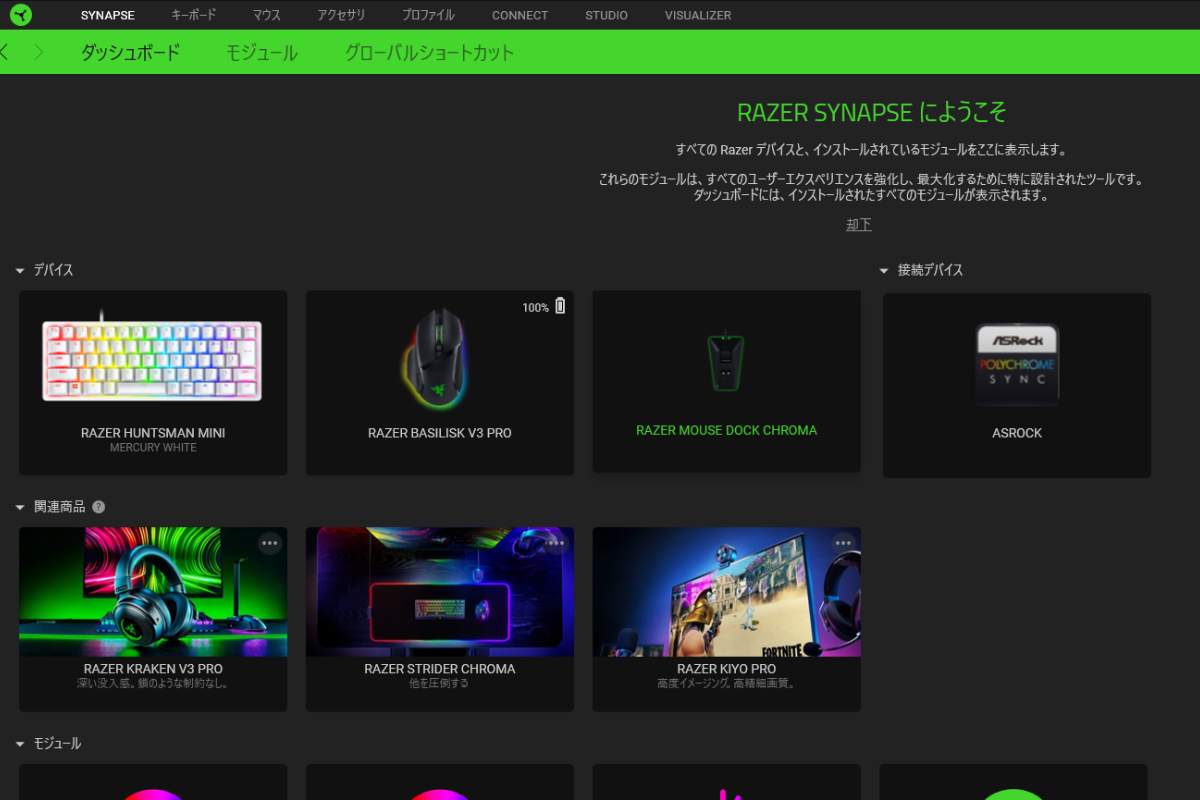This screenshot has width=1200, height=800.
Task: Open the Razer Strider Chroma product image
Action: tap(440, 592)
